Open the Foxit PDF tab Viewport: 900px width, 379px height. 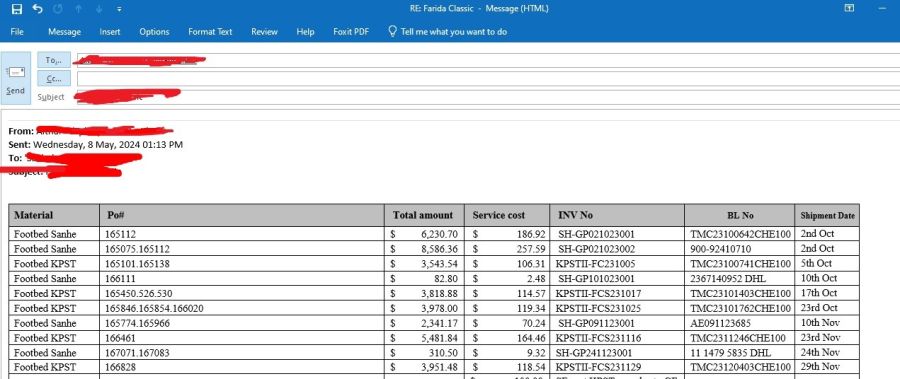[351, 32]
